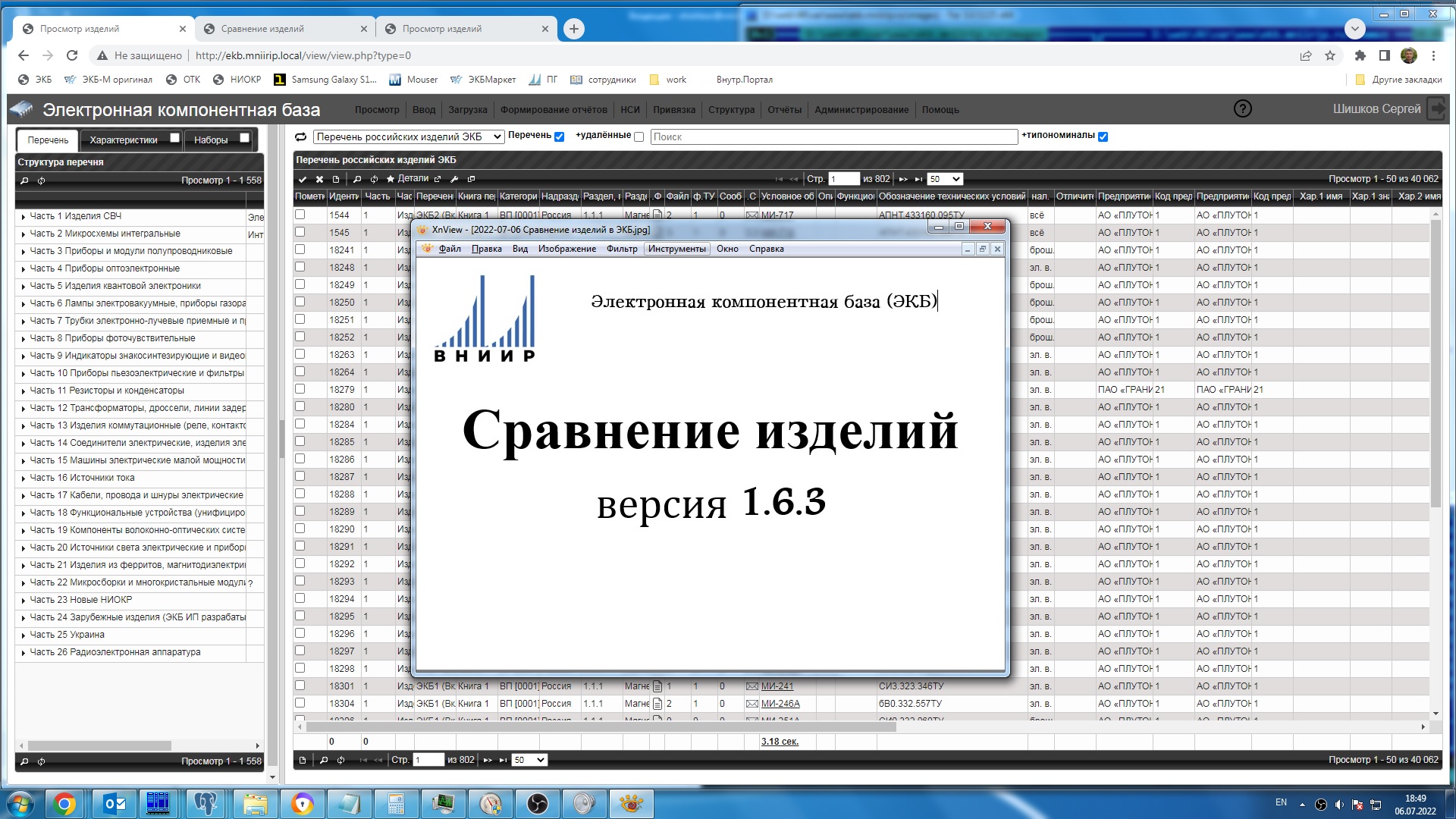The image size is (1456, 819).
Task: Click the help question mark icon in header
Action: [1243, 109]
